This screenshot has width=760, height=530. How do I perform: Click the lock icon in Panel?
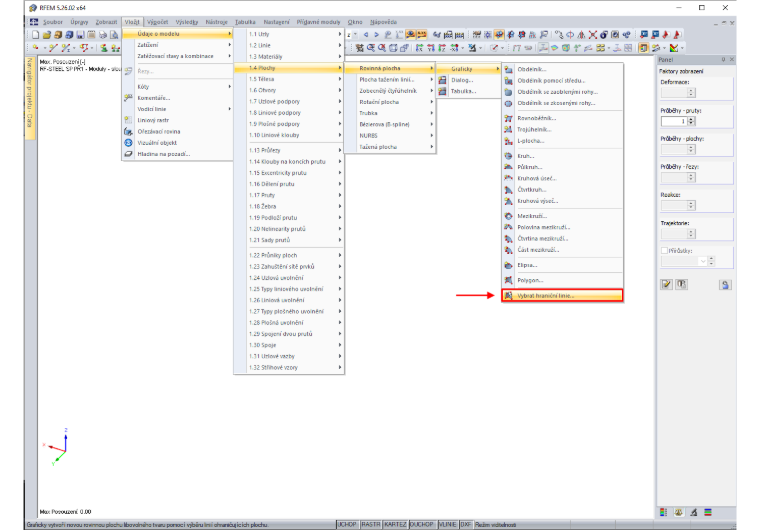pos(725,285)
